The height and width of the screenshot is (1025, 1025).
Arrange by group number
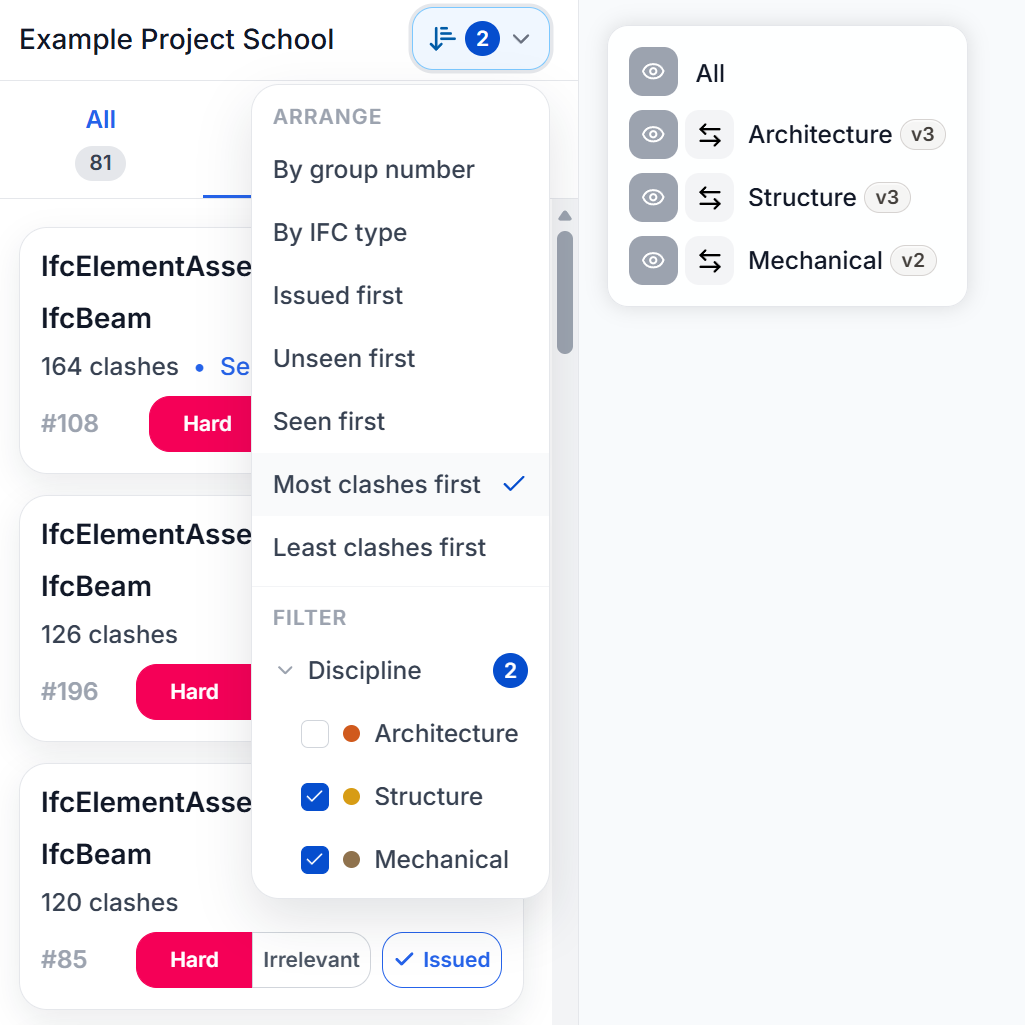(374, 170)
